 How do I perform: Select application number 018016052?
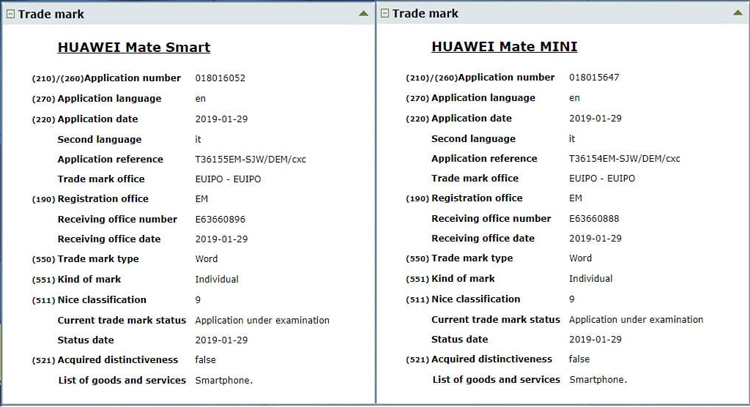pos(220,78)
